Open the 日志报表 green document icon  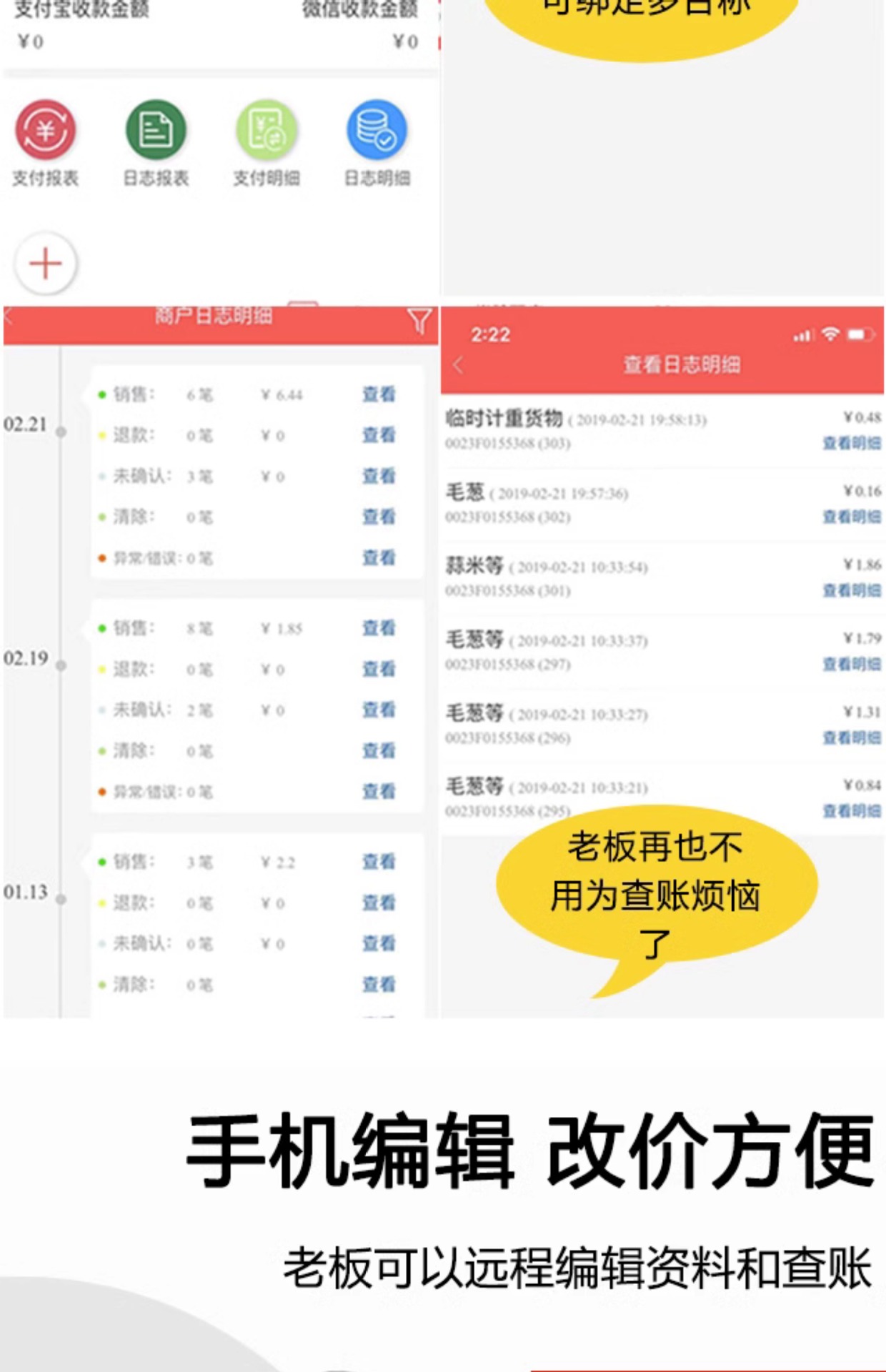coord(156,129)
